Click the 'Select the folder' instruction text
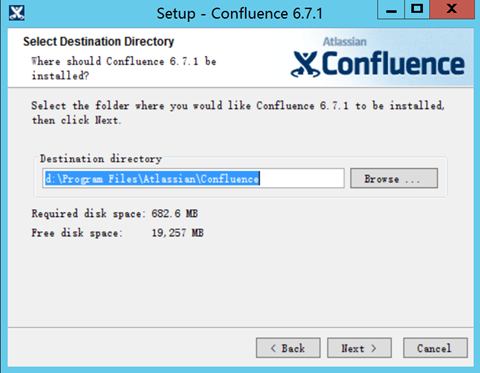This screenshot has height=373, width=480. pyautogui.click(x=238, y=113)
